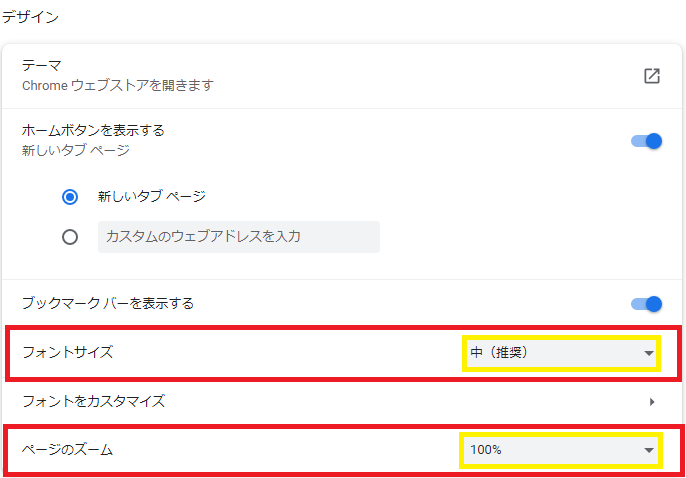Choose the custom web address radio button
Viewport: 686px width, 478px height.
pos(70,237)
